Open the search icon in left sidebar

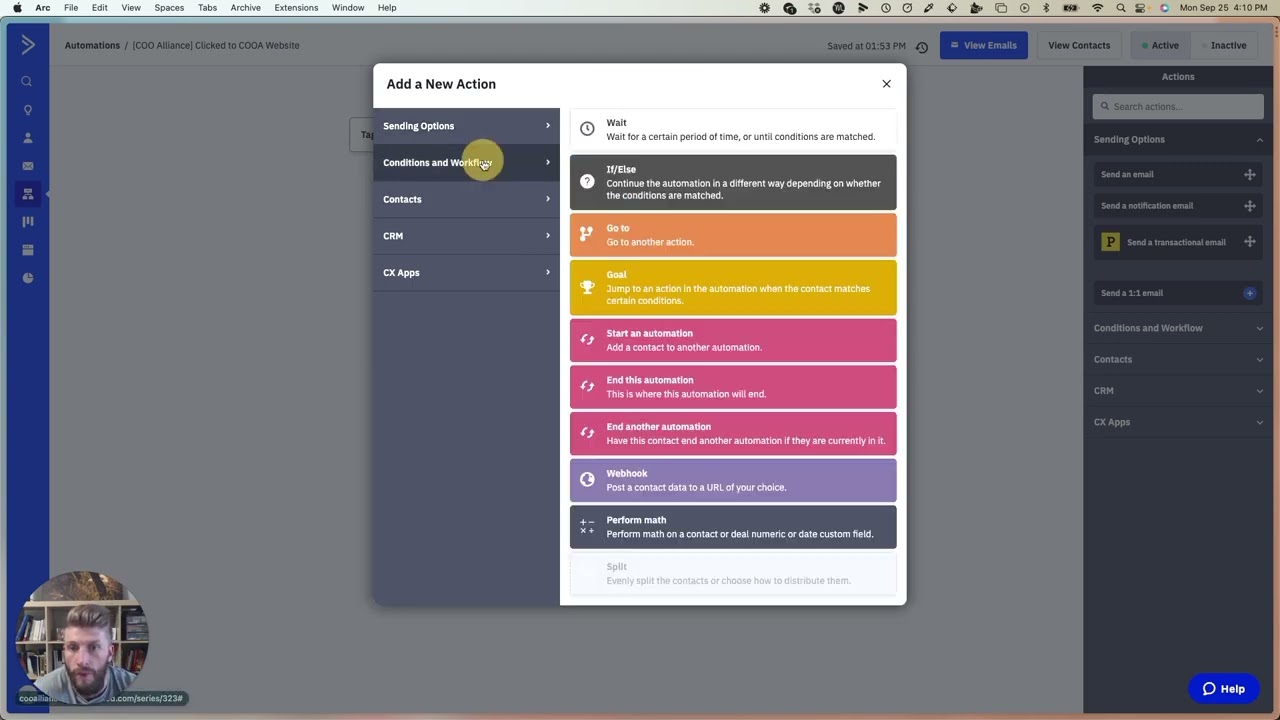pyautogui.click(x=27, y=82)
